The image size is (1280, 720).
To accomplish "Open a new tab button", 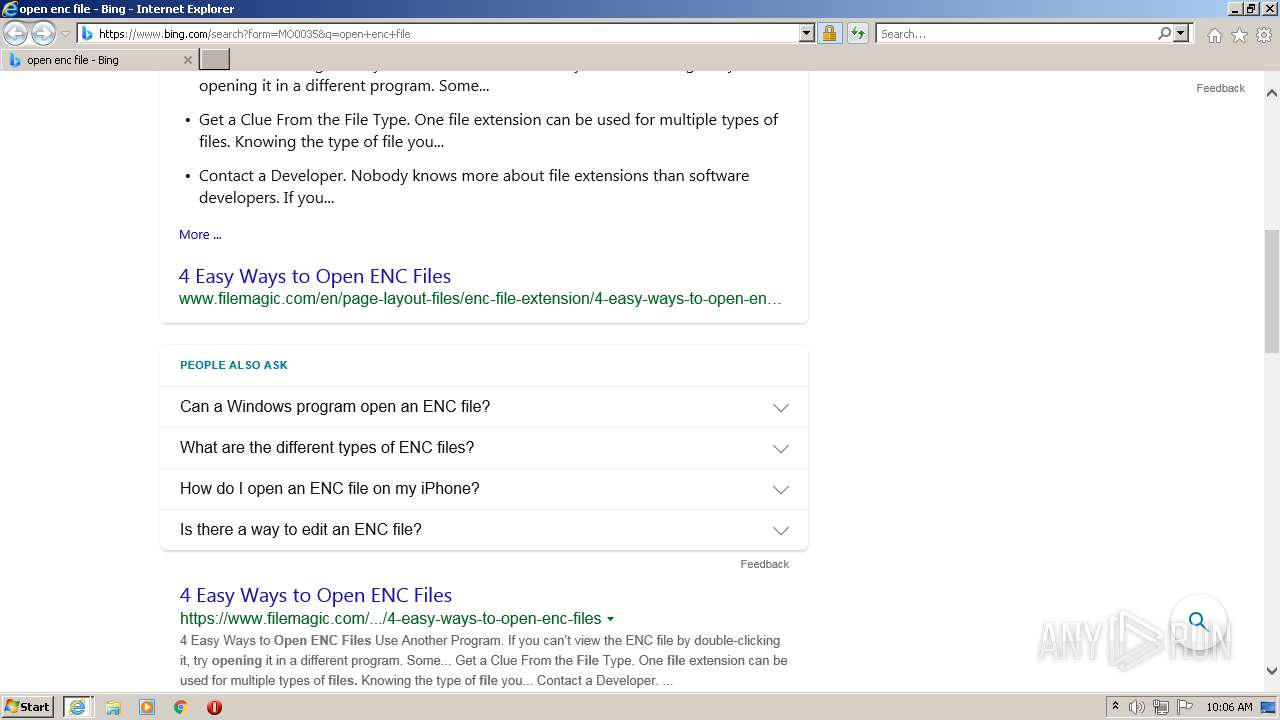I will click(214, 60).
